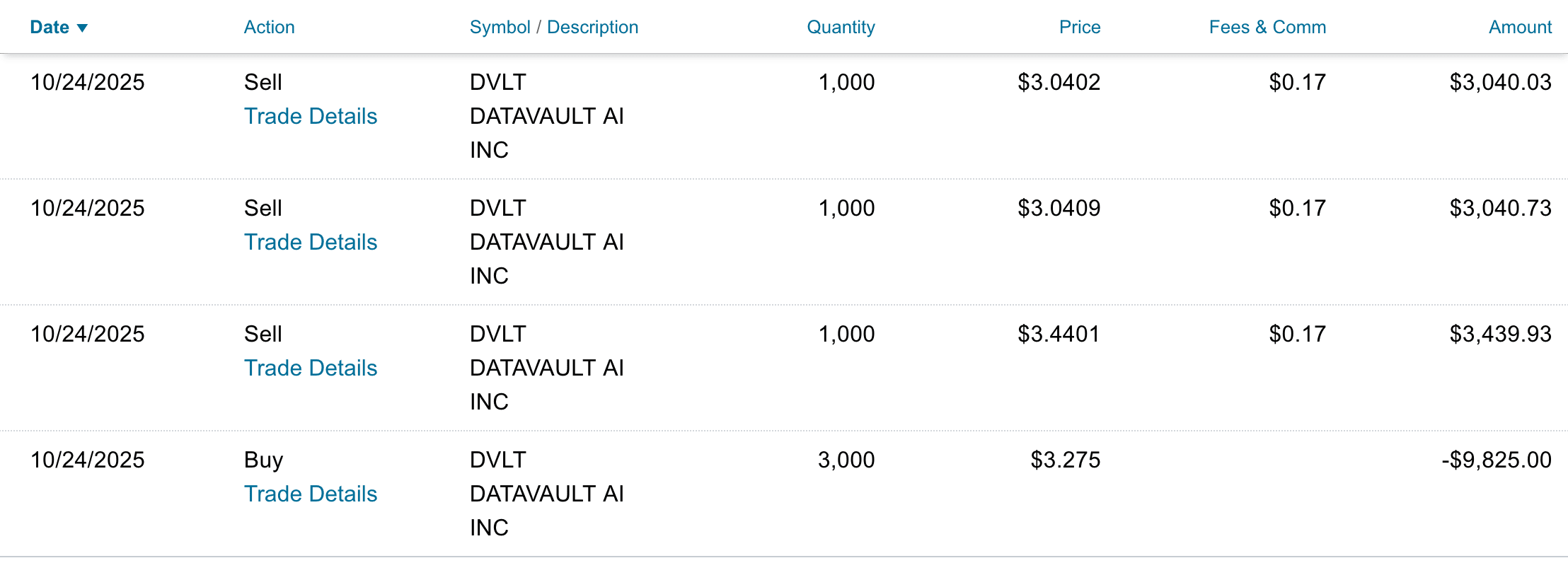1568x563 pixels.
Task: Sort by the Symbol header link
Action: (500, 28)
